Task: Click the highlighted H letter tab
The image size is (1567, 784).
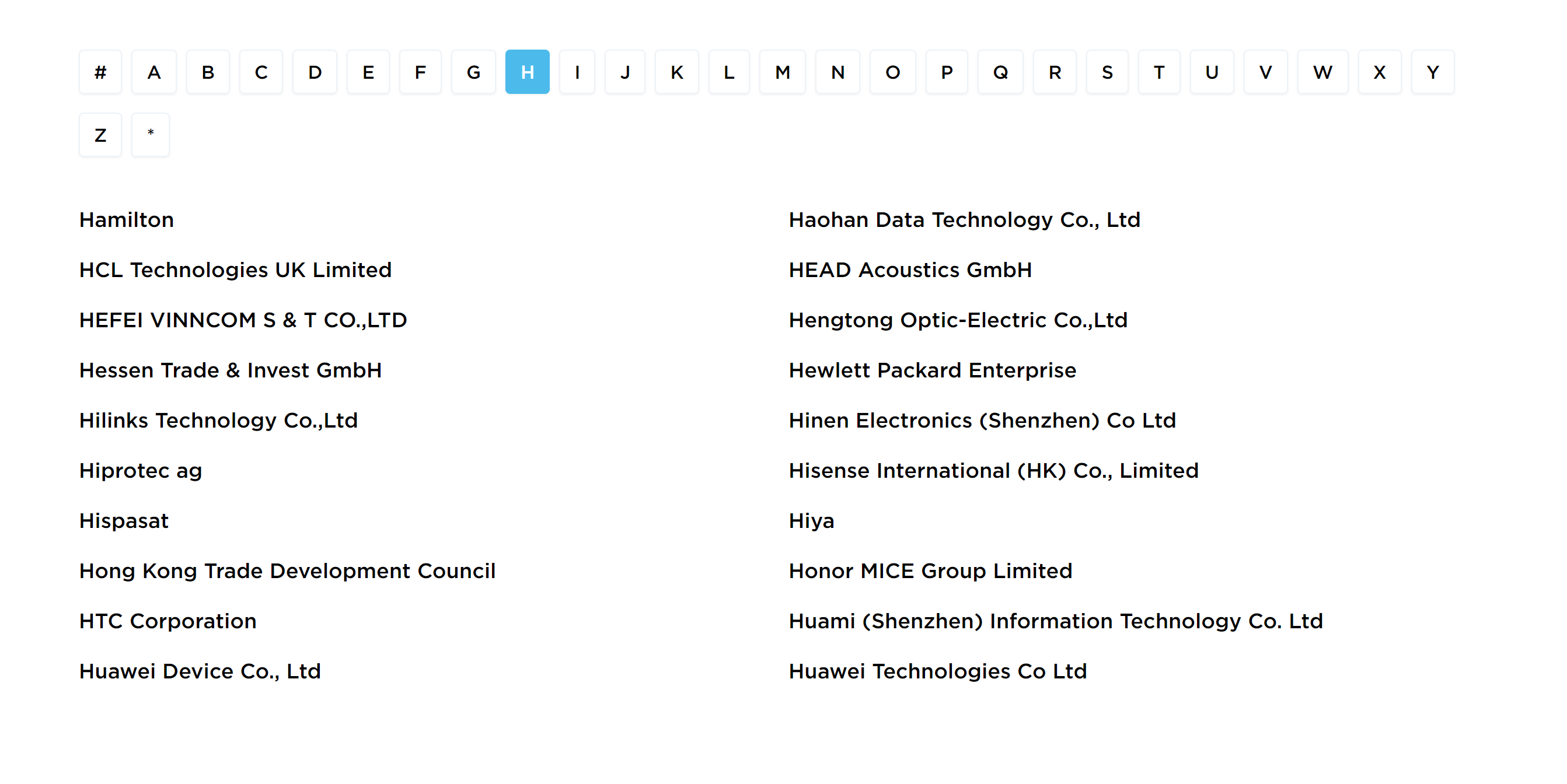Action: 527,72
